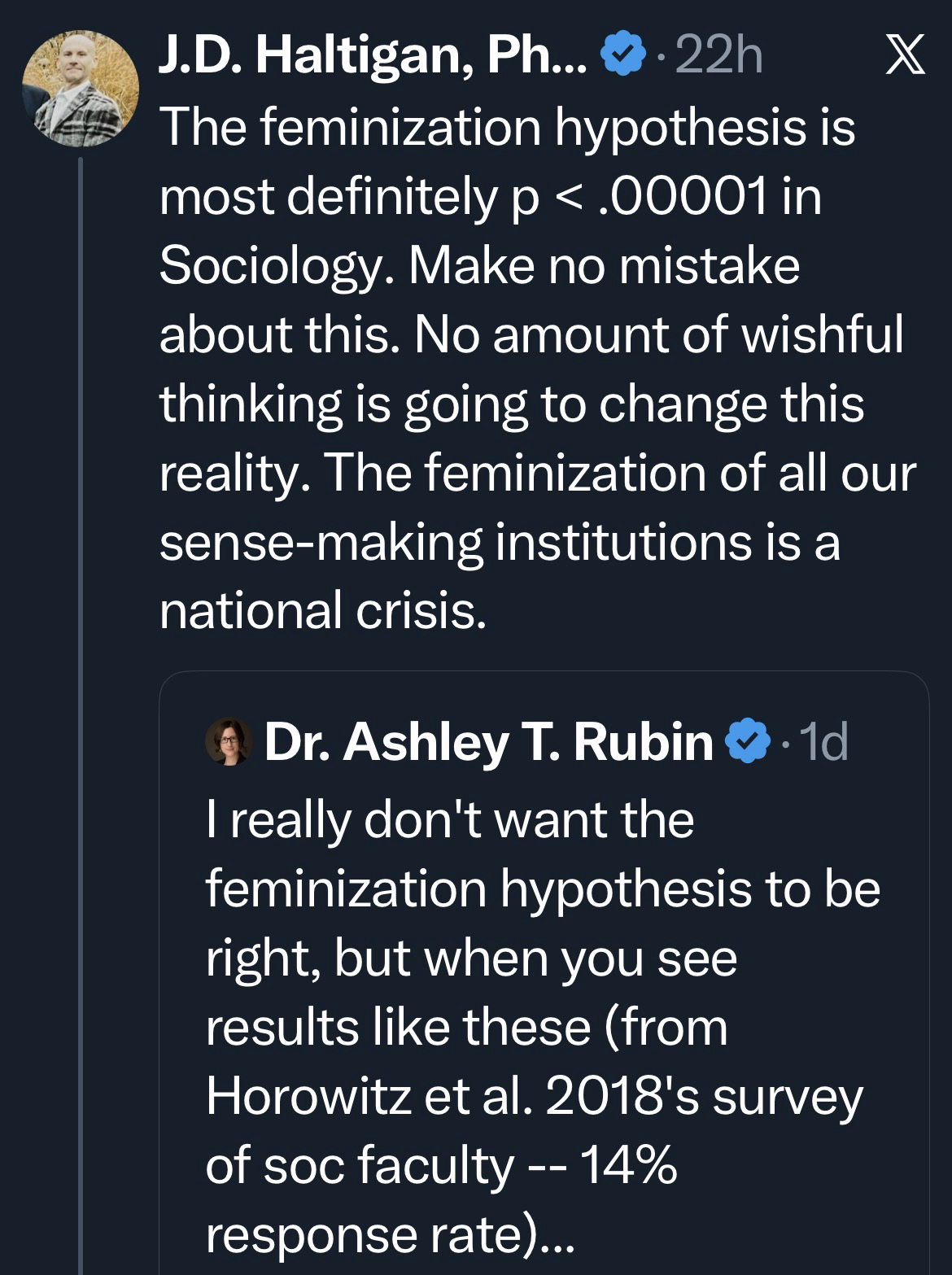This screenshot has height=1275, width=952.
Task: Open quoted post at "I really don't want"
Action: click(x=449, y=819)
